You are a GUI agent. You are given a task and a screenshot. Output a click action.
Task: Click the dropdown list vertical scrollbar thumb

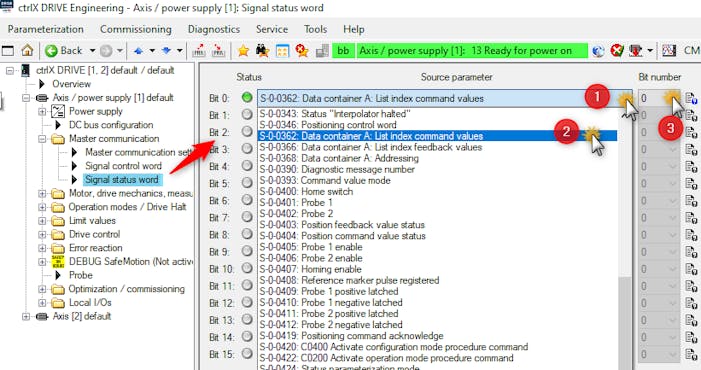point(625,324)
